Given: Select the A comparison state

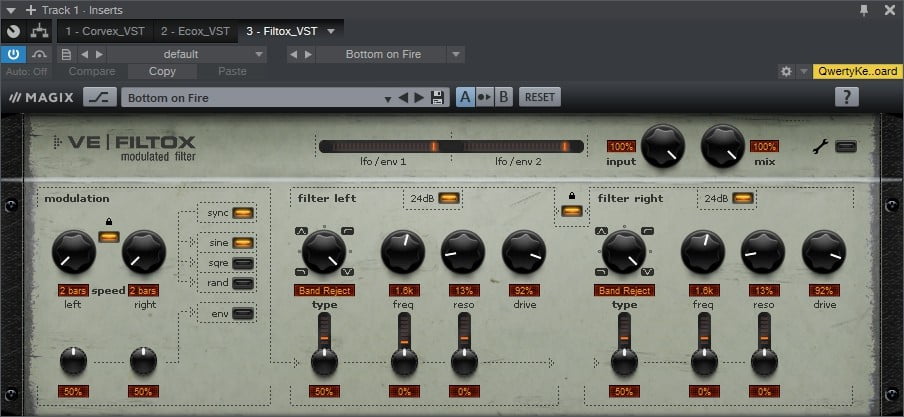Looking at the screenshot, I should [x=465, y=97].
